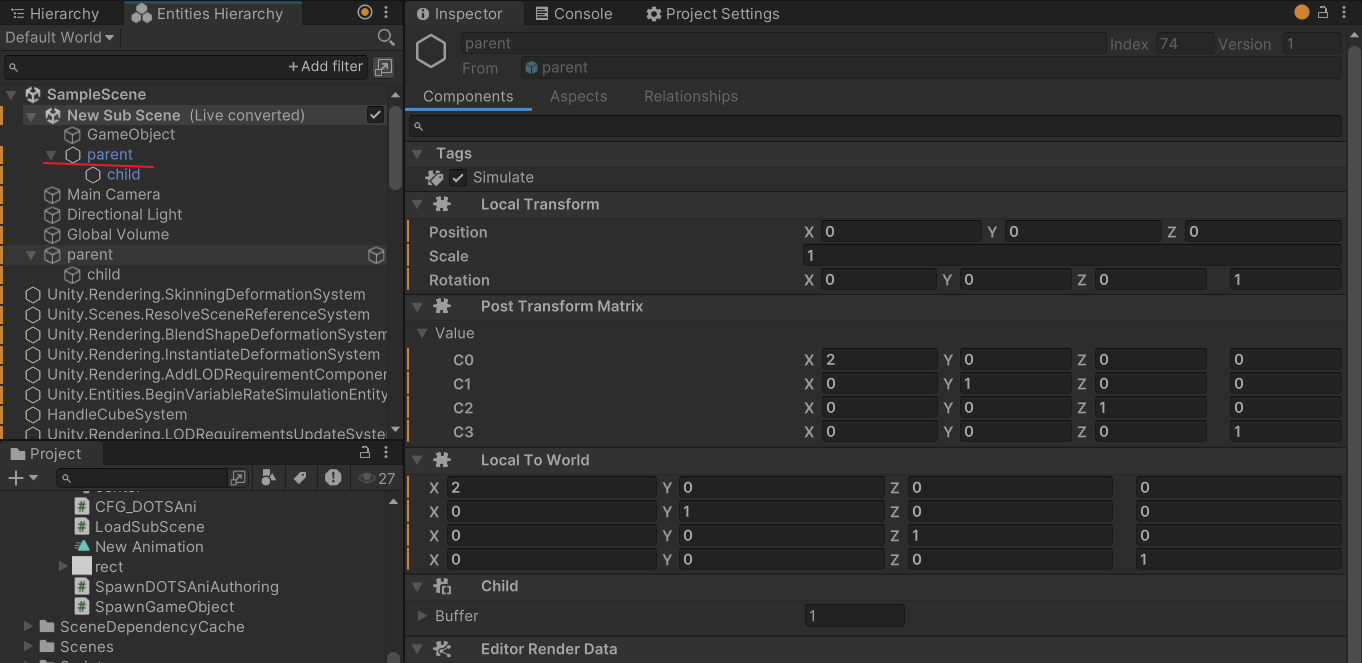The width and height of the screenshot is (1362, 663).
Task: Click the Inspector lock icon
Action: pos(1323,13)
